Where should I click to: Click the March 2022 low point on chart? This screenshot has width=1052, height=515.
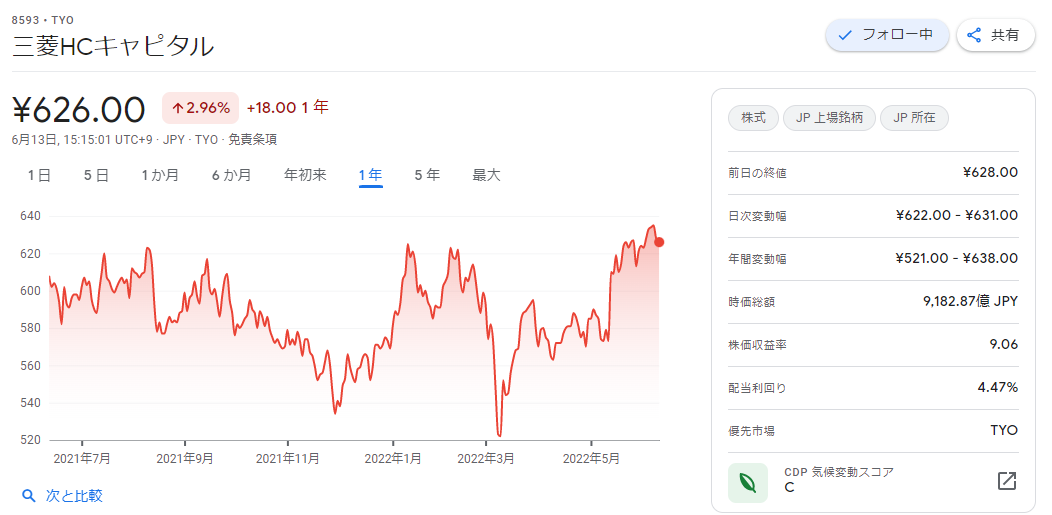tap(498, 436)
